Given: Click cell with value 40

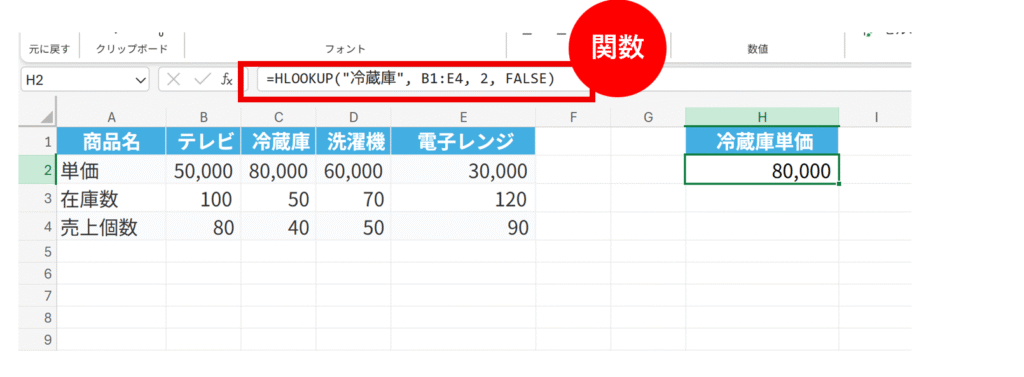Looking at the screenshot, I should [x=278, y=227].
